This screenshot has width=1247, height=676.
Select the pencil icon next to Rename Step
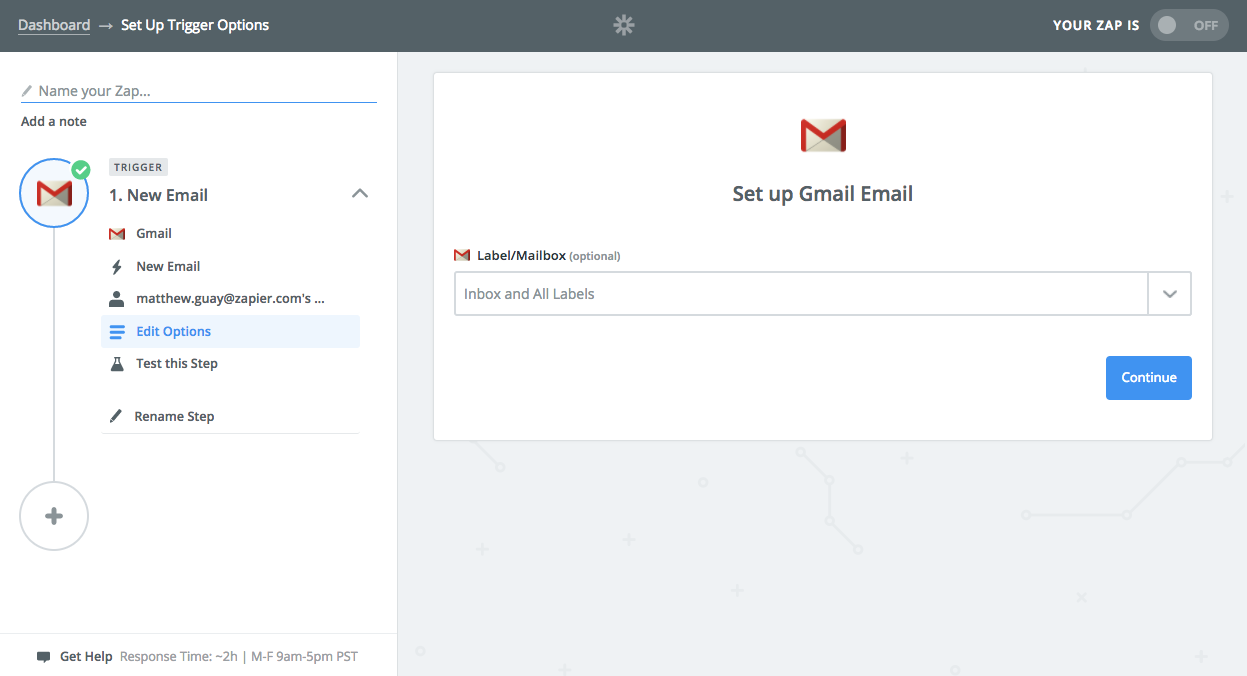[x=117, y=416]
